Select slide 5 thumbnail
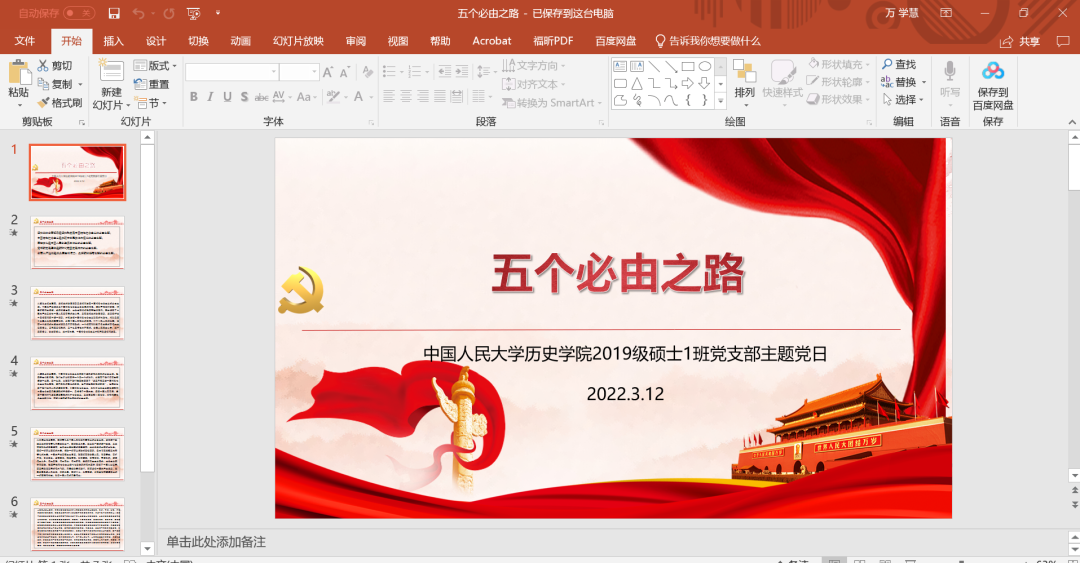The height and width of the screenshot is (563, 1080). (77, 453)
